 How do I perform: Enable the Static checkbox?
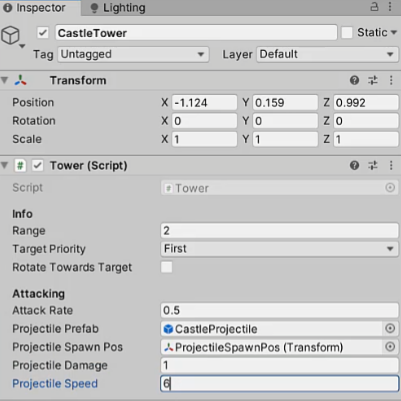pos(347,32)
